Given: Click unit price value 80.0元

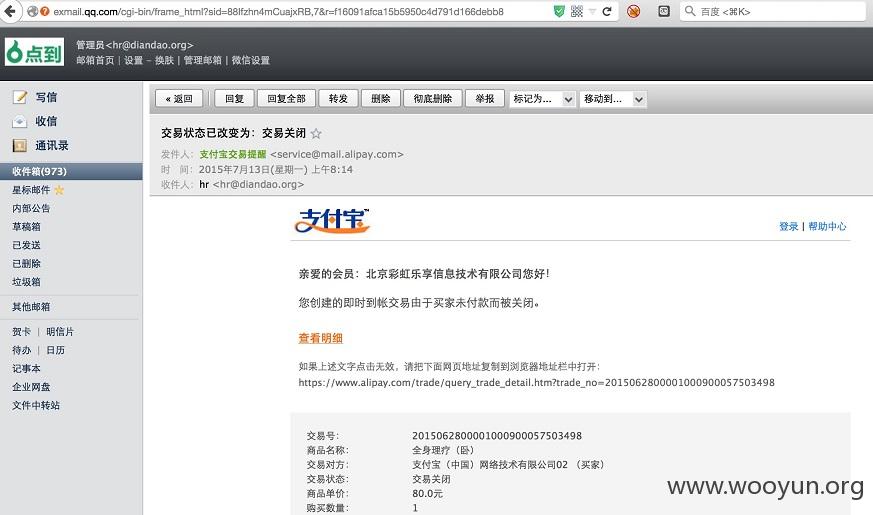Looking at the screenshot, I should click(x=427, y=493).
